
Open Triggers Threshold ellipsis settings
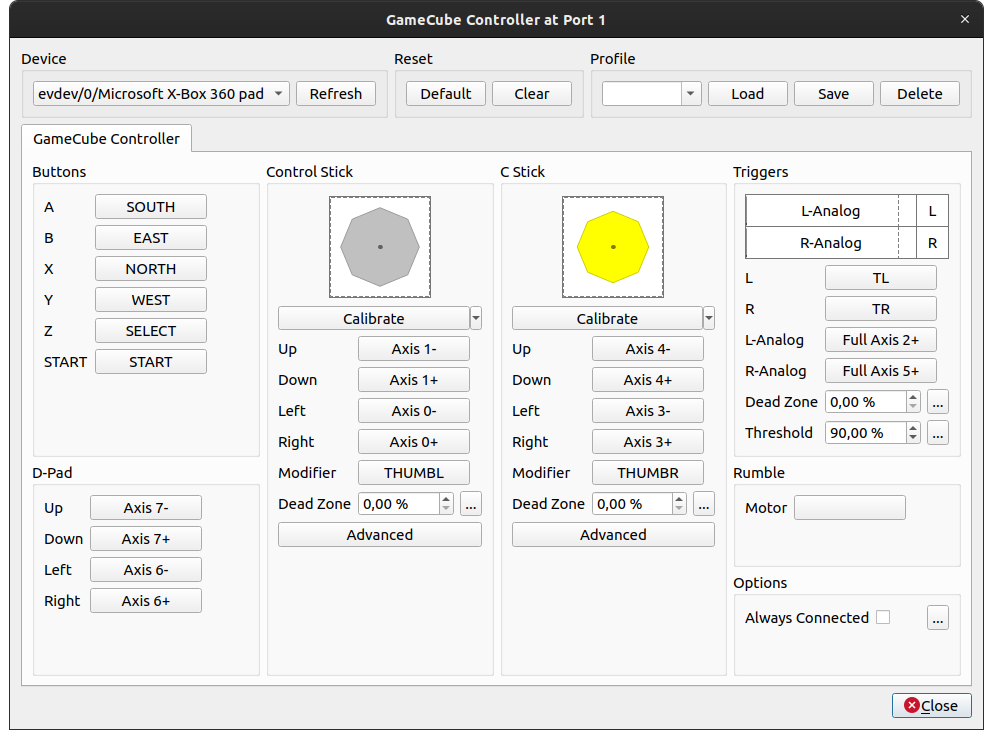pos(937,433)
